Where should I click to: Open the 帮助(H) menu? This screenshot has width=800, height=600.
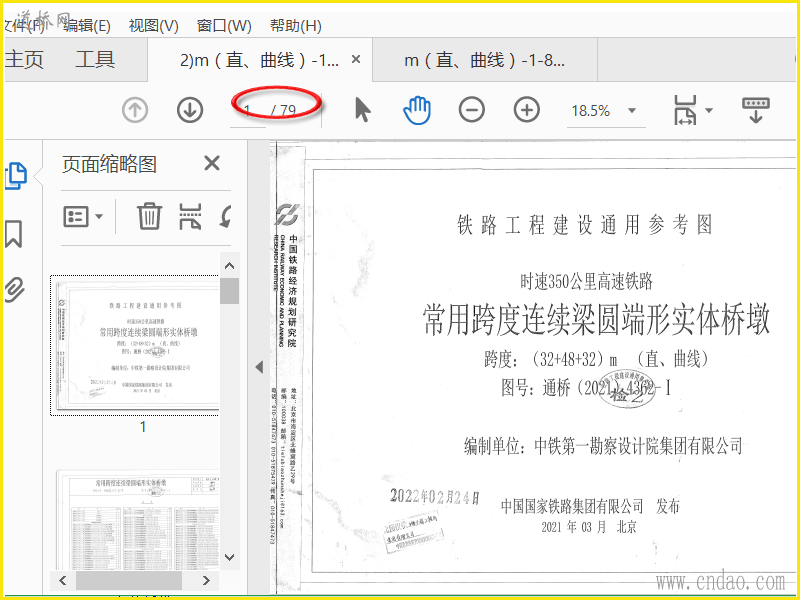coord(295,26)
